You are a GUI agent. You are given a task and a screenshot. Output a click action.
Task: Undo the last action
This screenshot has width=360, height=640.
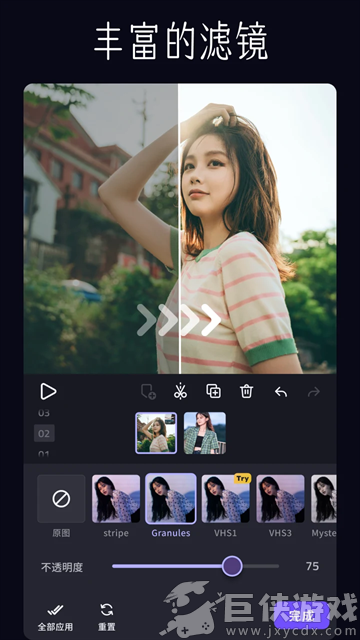pos(280,392)
